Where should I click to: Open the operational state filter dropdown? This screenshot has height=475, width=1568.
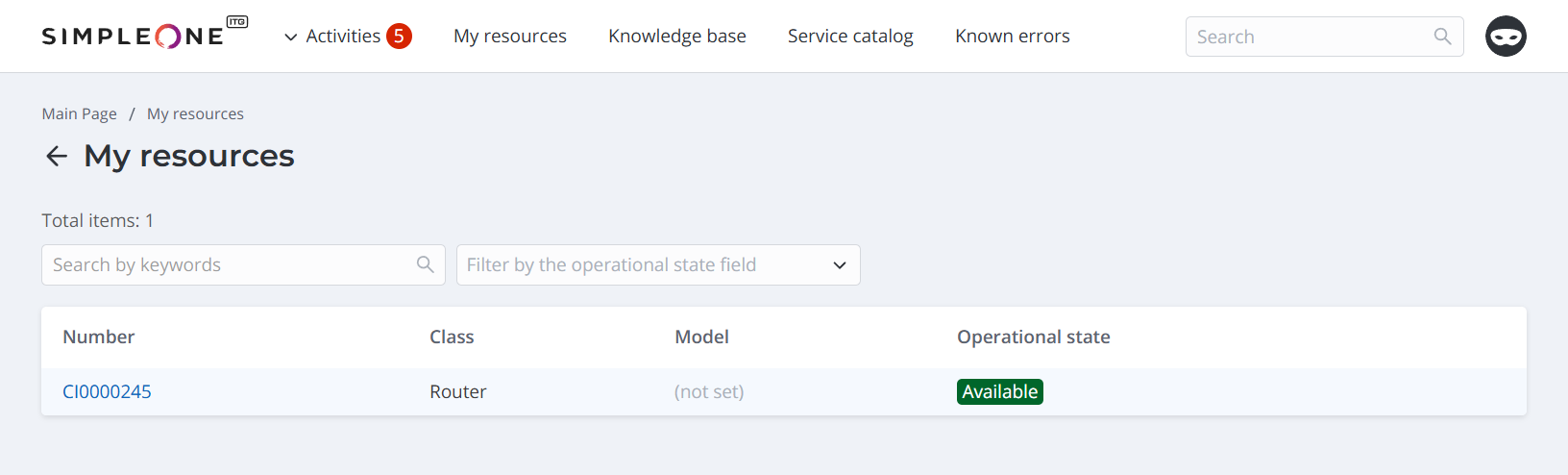(x=658, y=264)
